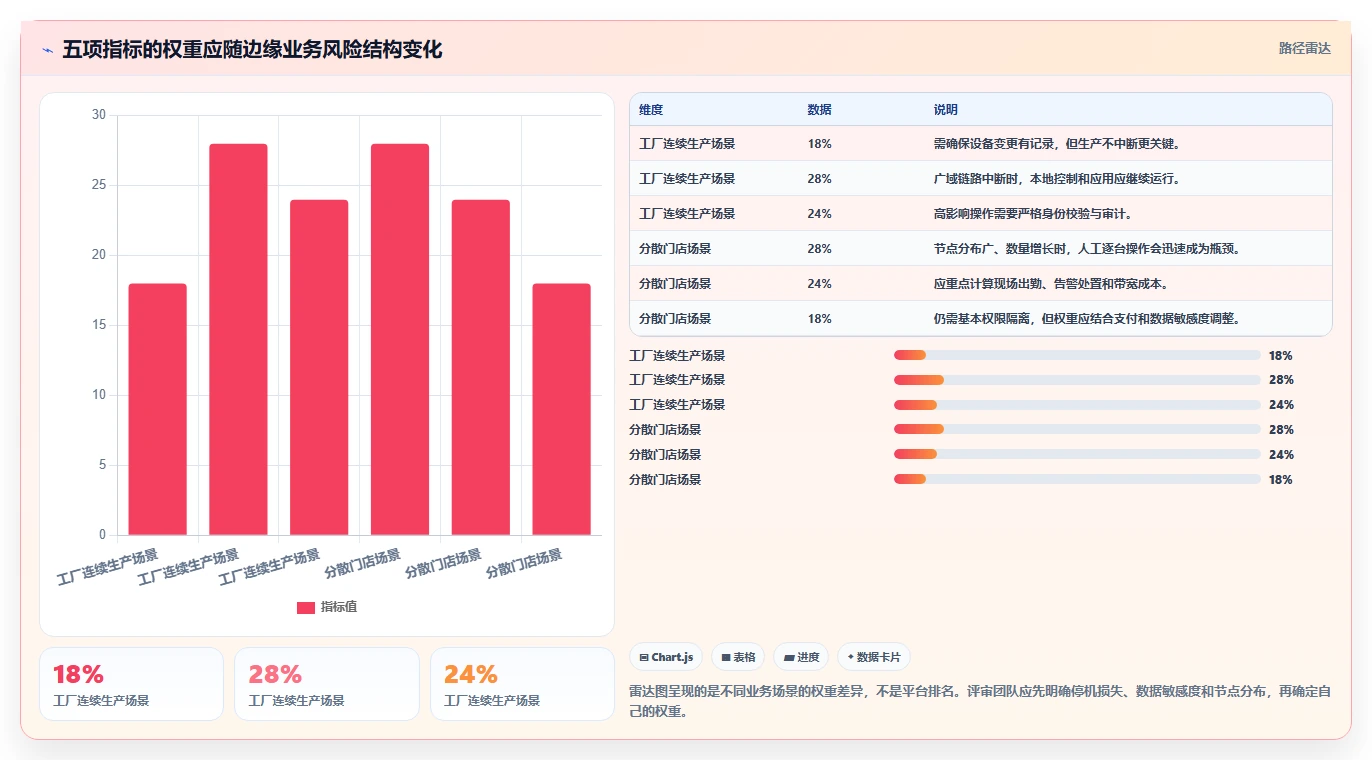Click the lightning icon before the page title
Image resolution: width=1372 pixels, height=760 pixels.
coord(47,50)
